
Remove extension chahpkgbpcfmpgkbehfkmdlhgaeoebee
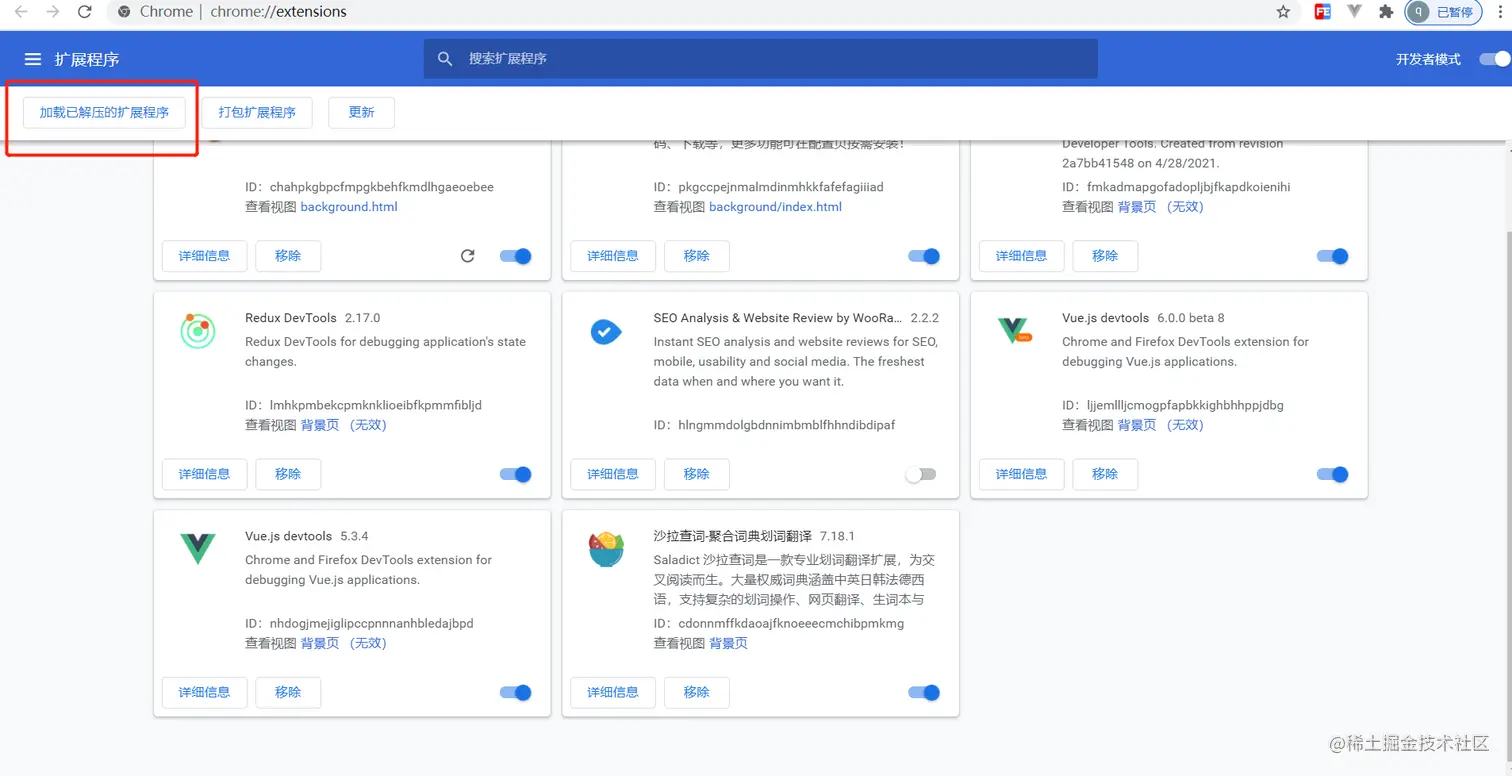288,256
